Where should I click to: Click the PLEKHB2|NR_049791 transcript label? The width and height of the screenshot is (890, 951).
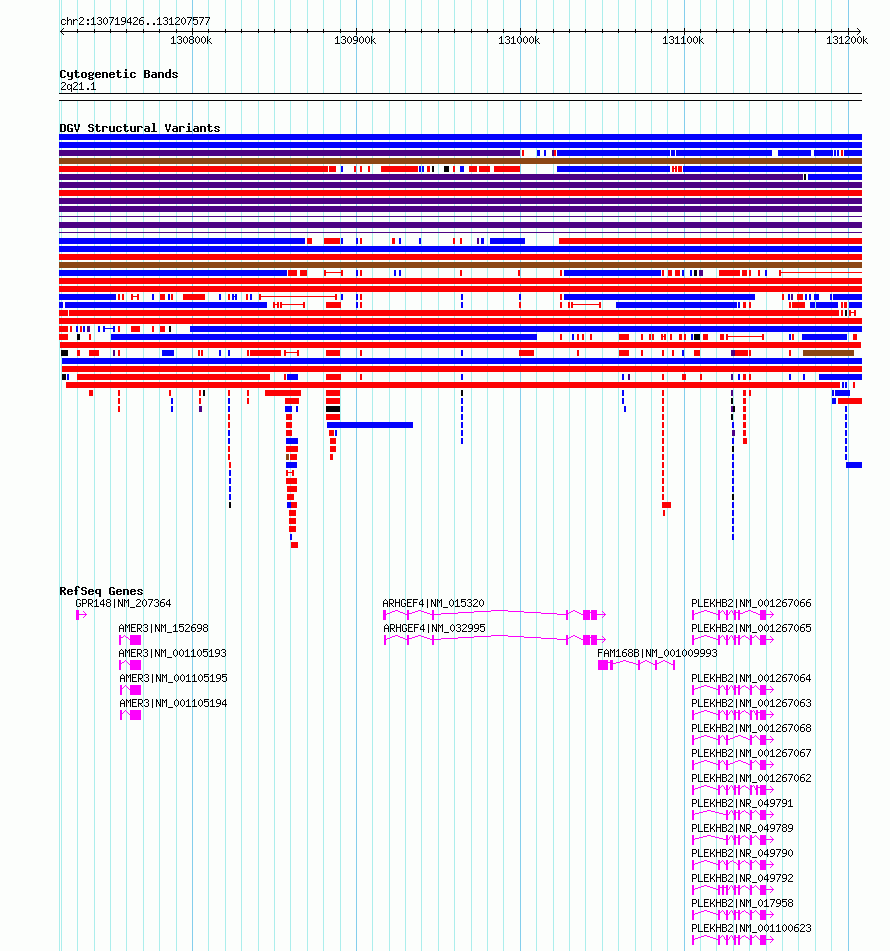point(742,803)
